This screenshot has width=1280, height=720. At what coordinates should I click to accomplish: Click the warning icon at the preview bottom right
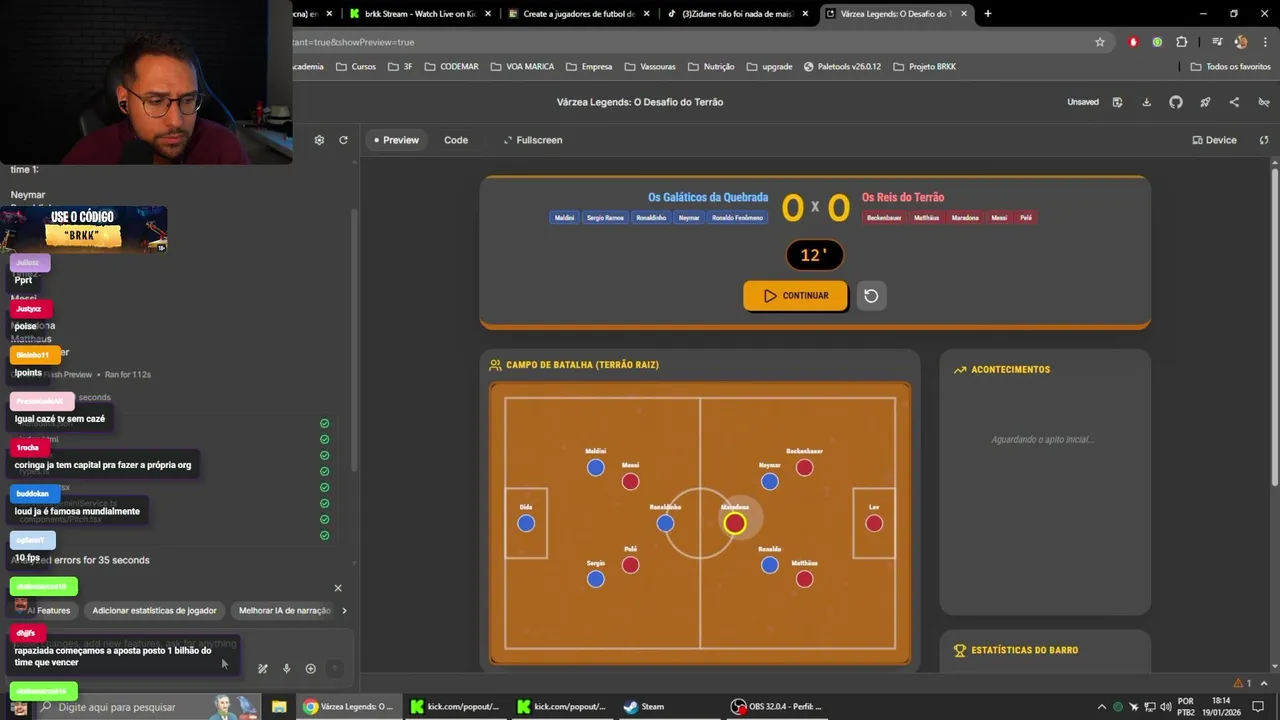coord(1238,683)
